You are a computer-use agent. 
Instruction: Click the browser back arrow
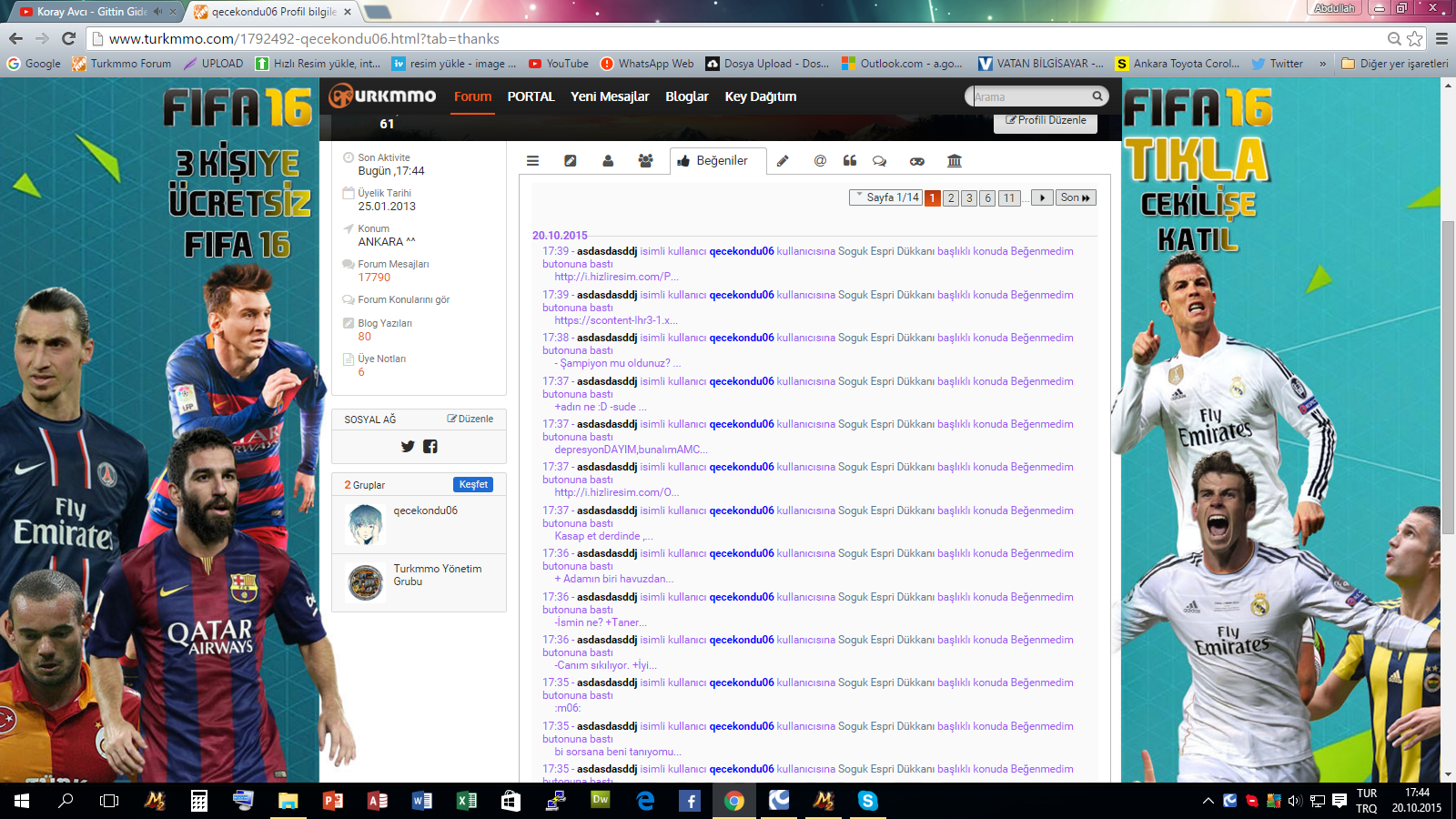point(15,39)
